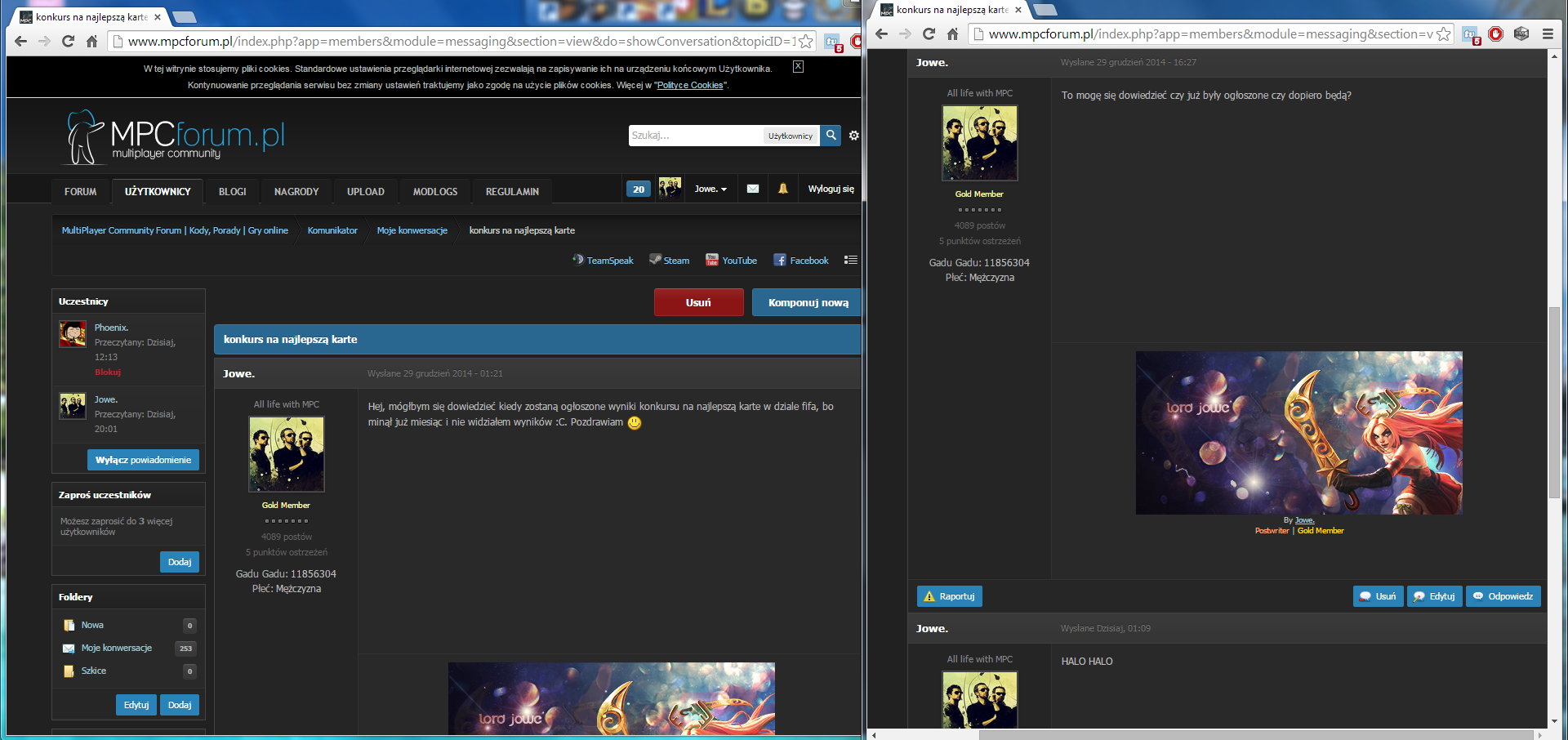
Task: Switch to the UPLOAD navigation tab
Action: (x=366, y=191)
